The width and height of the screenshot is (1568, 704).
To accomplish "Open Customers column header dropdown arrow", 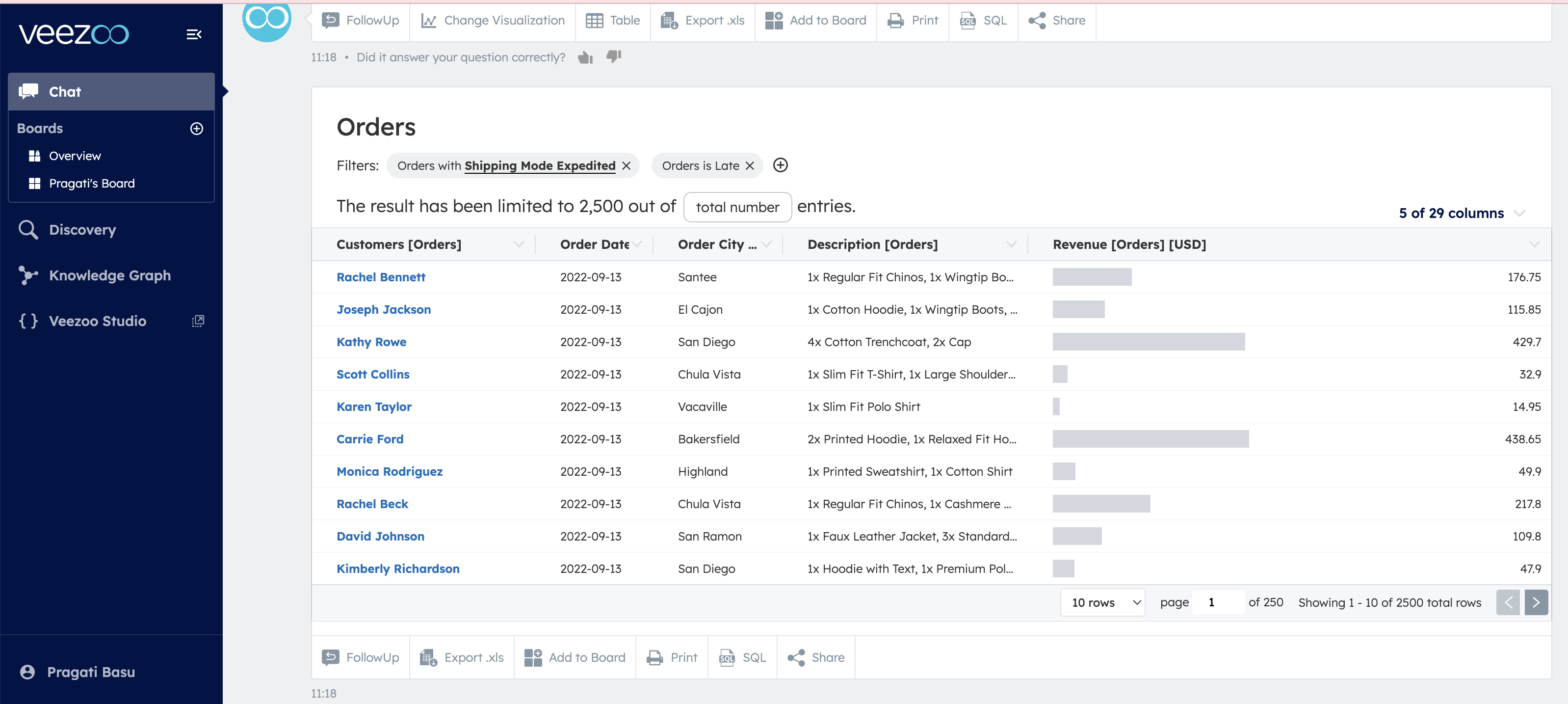I will point(518,244).
